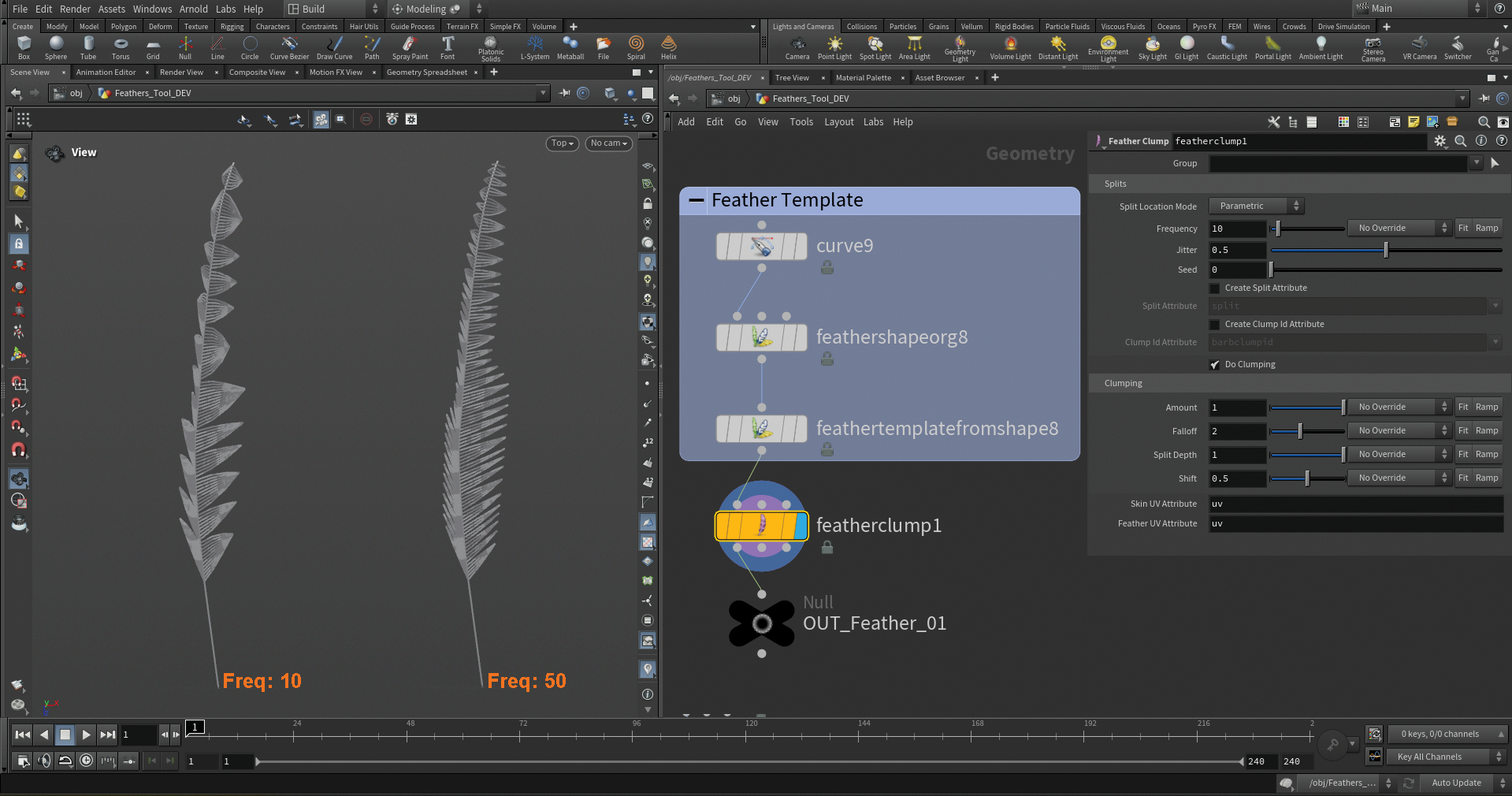Select the OUT_Feather_01 null node
Screen dimensions: 1512x796
(x=761, y=623)
